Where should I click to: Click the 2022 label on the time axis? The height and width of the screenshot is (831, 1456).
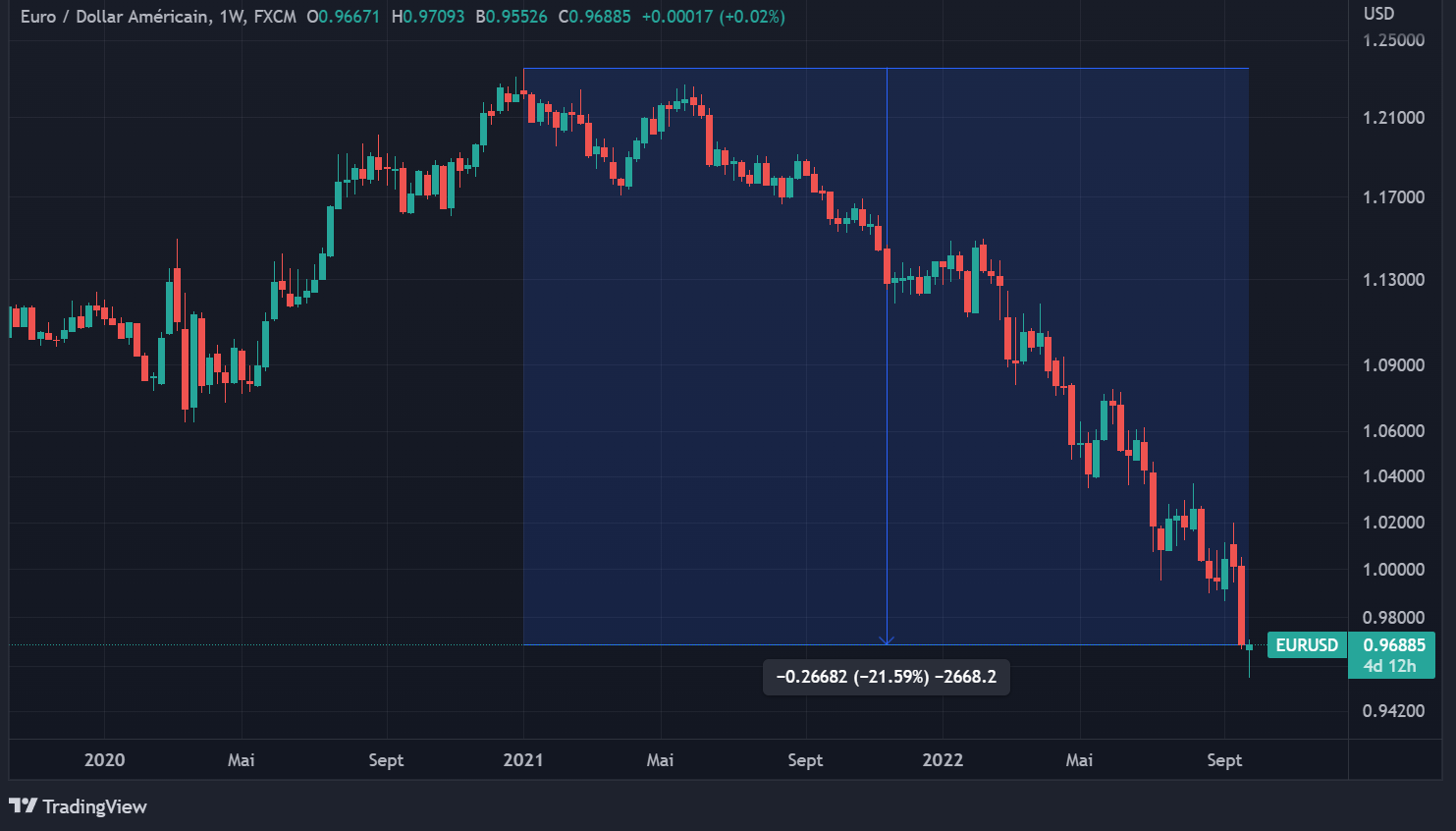click(x=943, y=759)
